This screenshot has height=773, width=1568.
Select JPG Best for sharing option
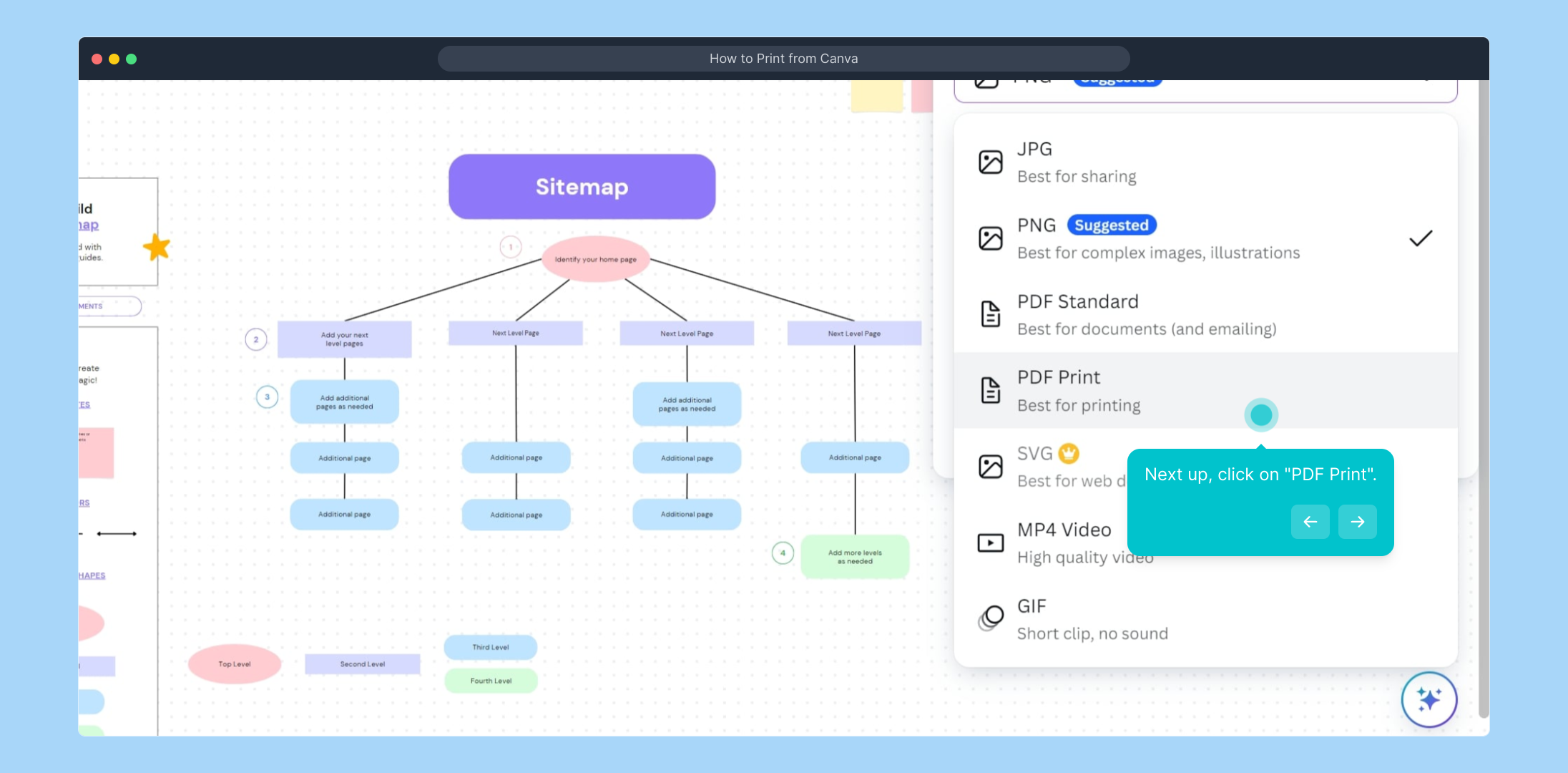tap(1145, 162)
